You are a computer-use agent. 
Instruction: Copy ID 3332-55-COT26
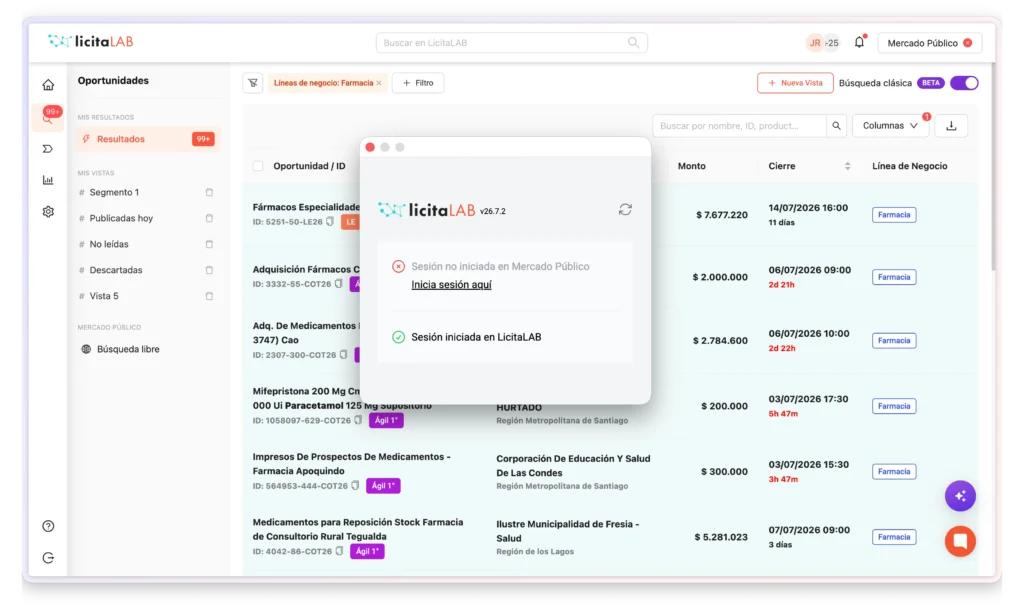click(339, 284)
